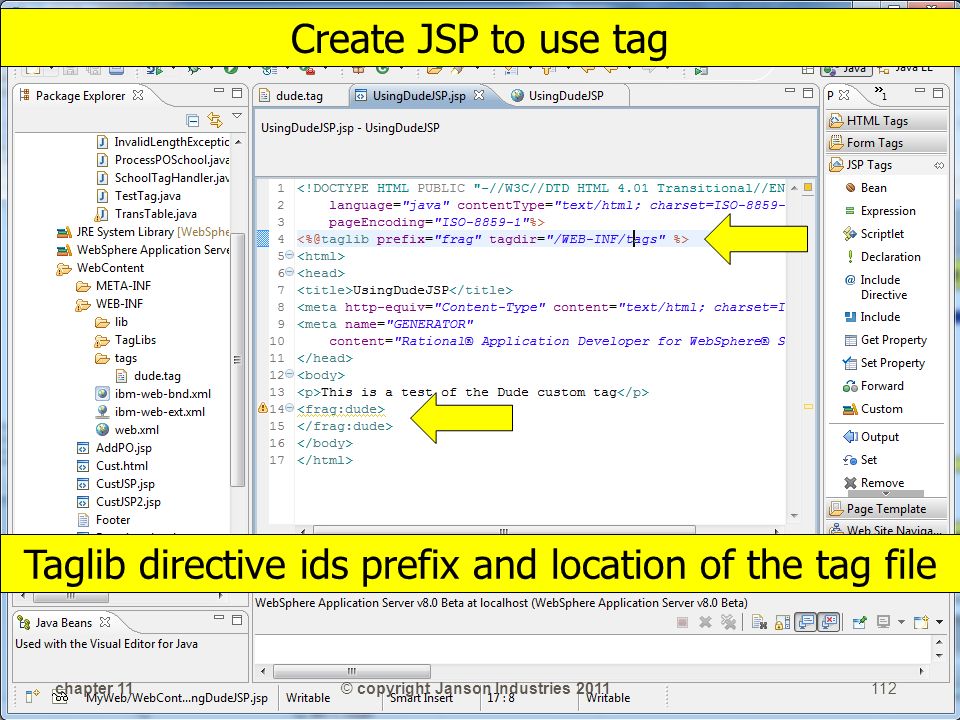Image resolution: width=960 pixels, height=720 pixels.
Task: Click the editor horizontal scrollbar thumb
Action: pyautogui.click(x=503, y=531)
